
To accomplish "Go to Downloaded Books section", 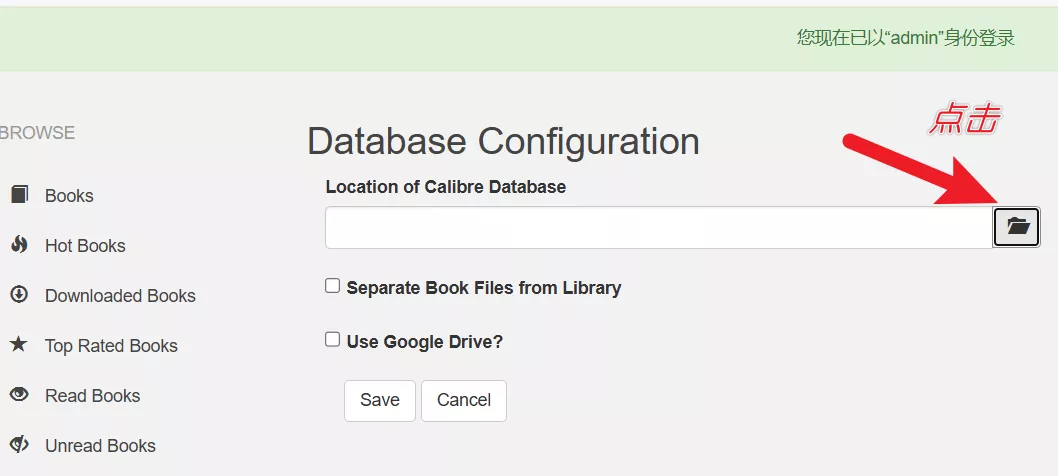I will [x=120, y=296].
